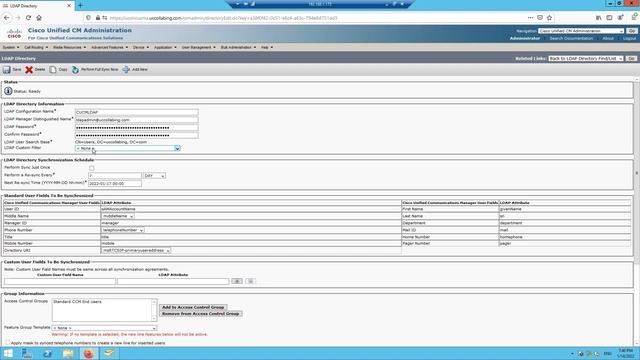The image size is (640, 360).
Task: Click the LDAP Password field
Action: (x=136, y=128)
